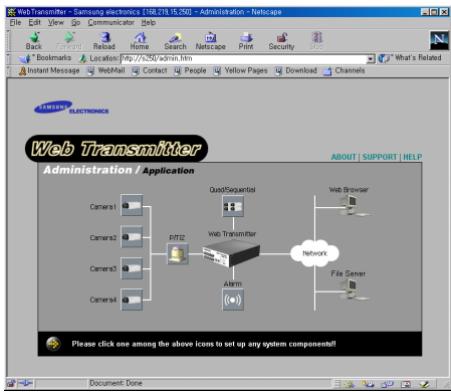Open the Contact shortcut
Viewport: 451px width, 392px height.
[149, 71]
